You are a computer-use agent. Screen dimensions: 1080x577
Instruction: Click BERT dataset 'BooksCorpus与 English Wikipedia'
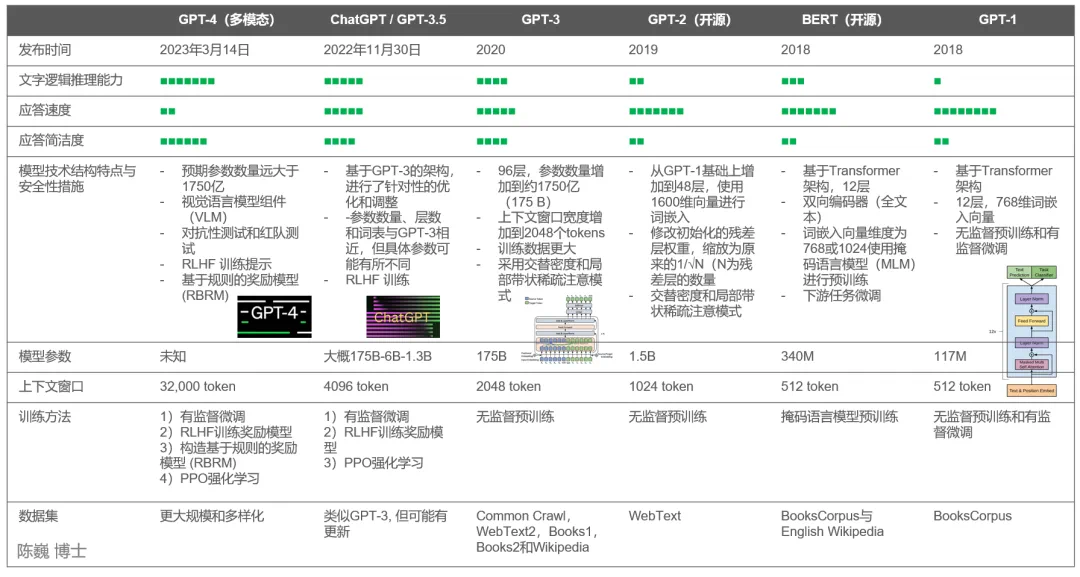coord(832,523)
